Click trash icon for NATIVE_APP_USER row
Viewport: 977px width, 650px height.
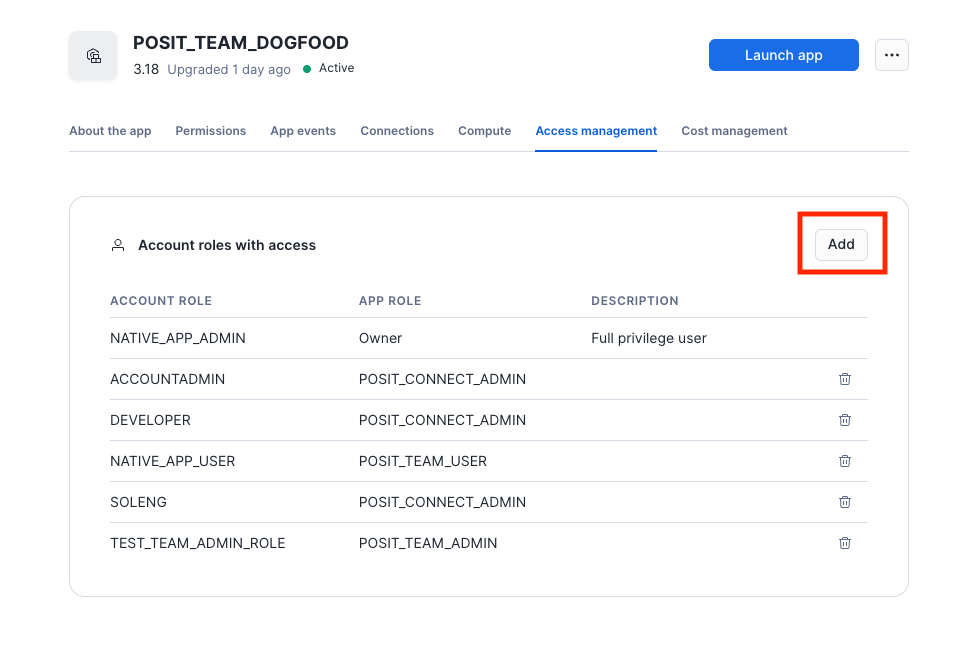click(x=844, y=461)
